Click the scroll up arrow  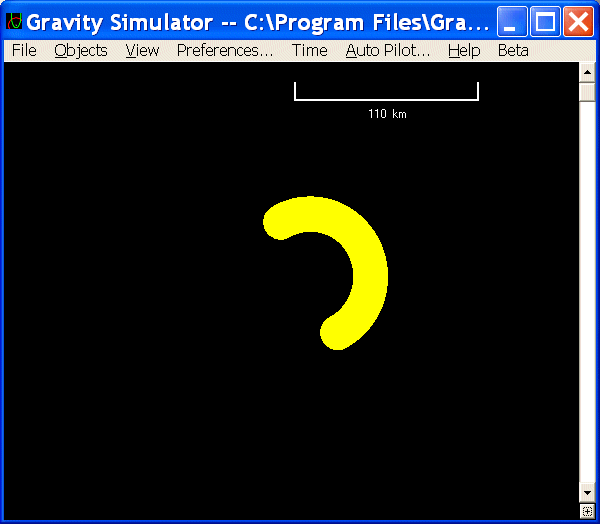[587, 72]
